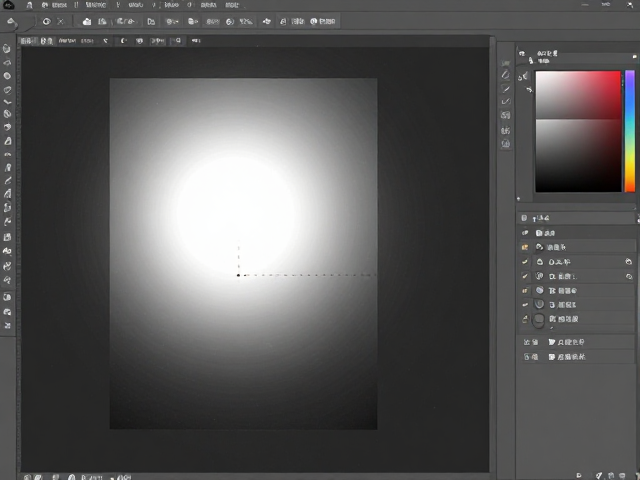
Task: Click the circular icon next to the home icon
Action: [x=47, y=22]
